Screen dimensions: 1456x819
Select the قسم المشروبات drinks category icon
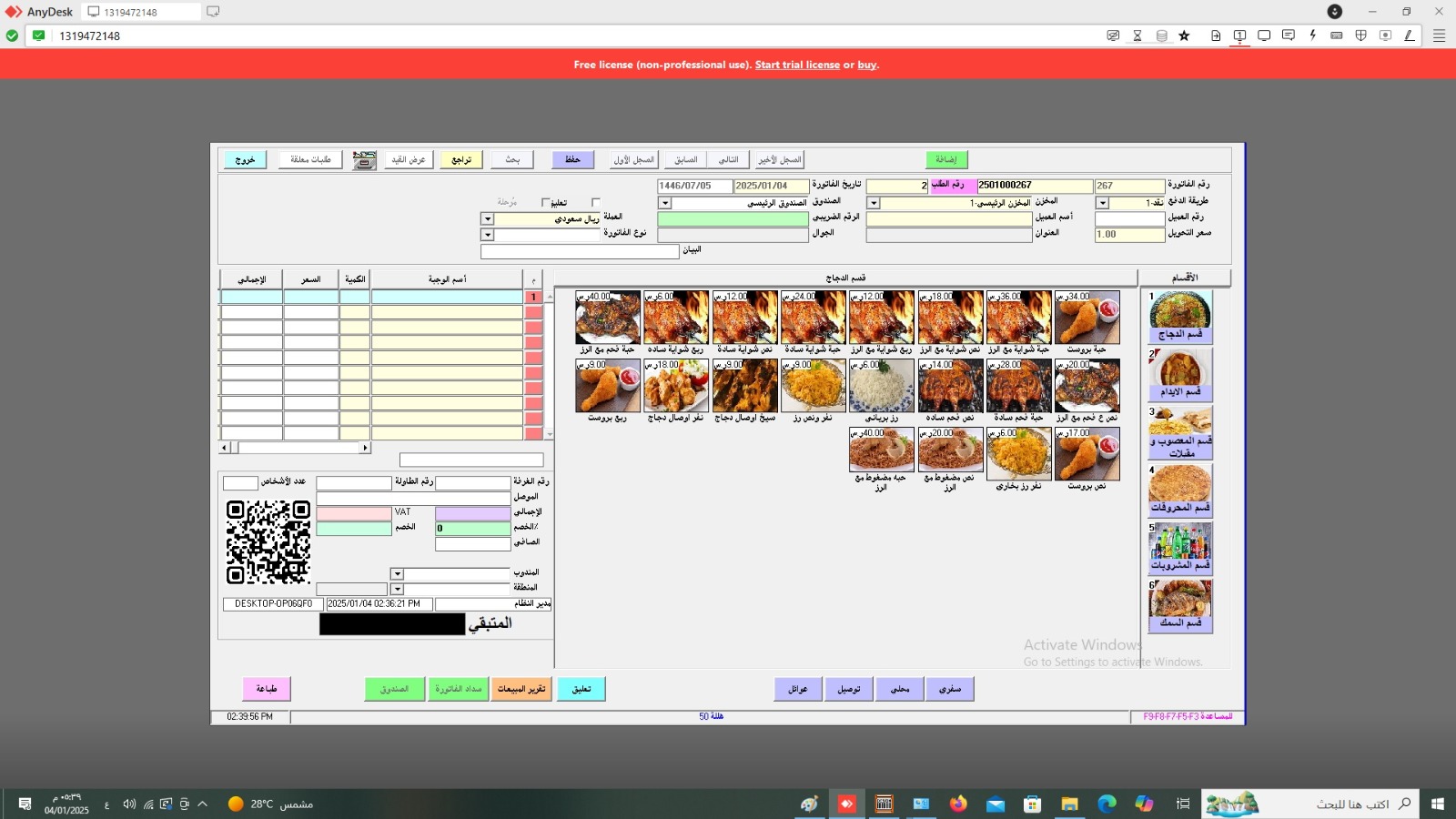(x=1180, y=547)
